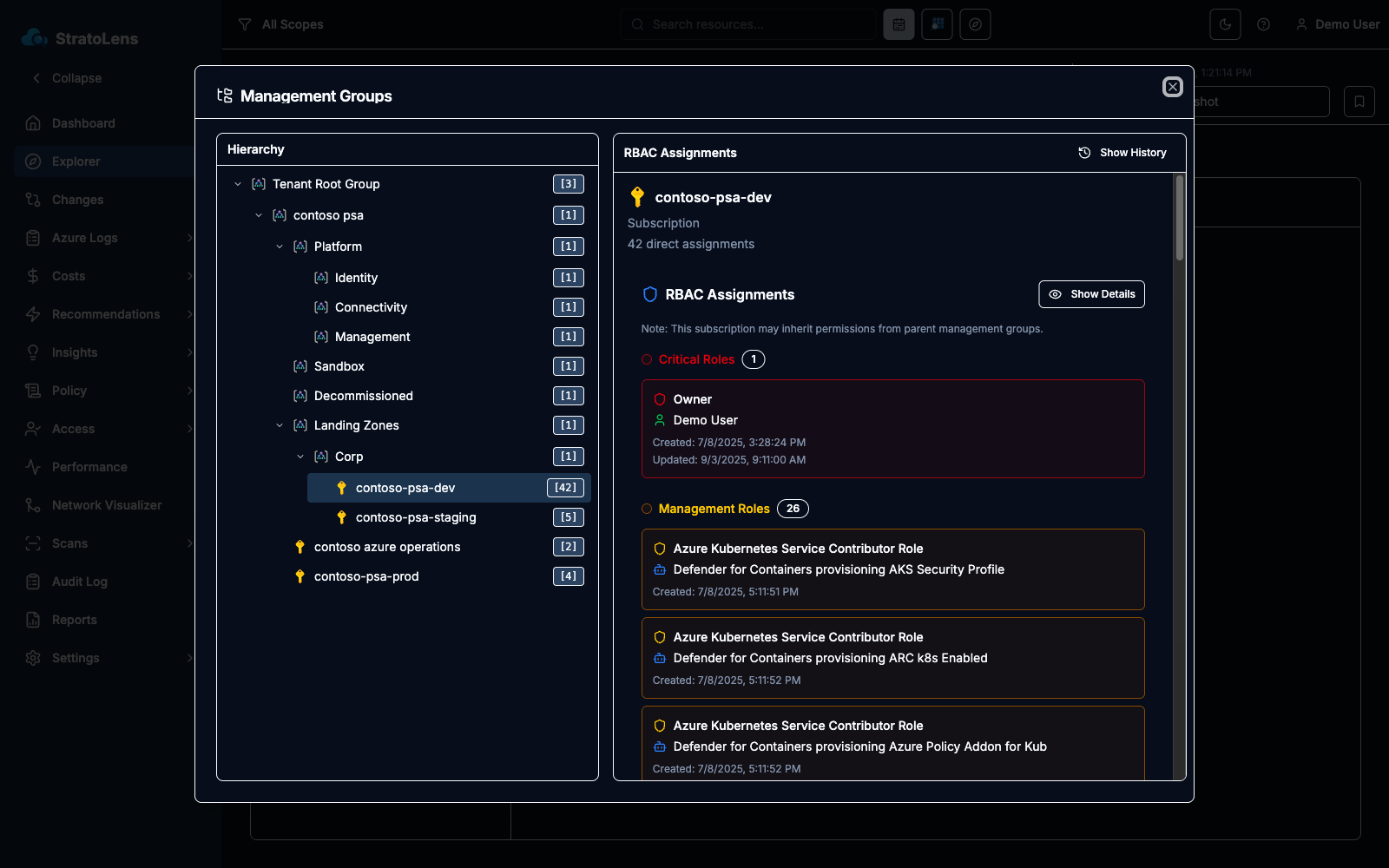This screenshot has width=1389, height=868.
Task: Open Changes in sidebar
Action: click(x=104, y=200)
